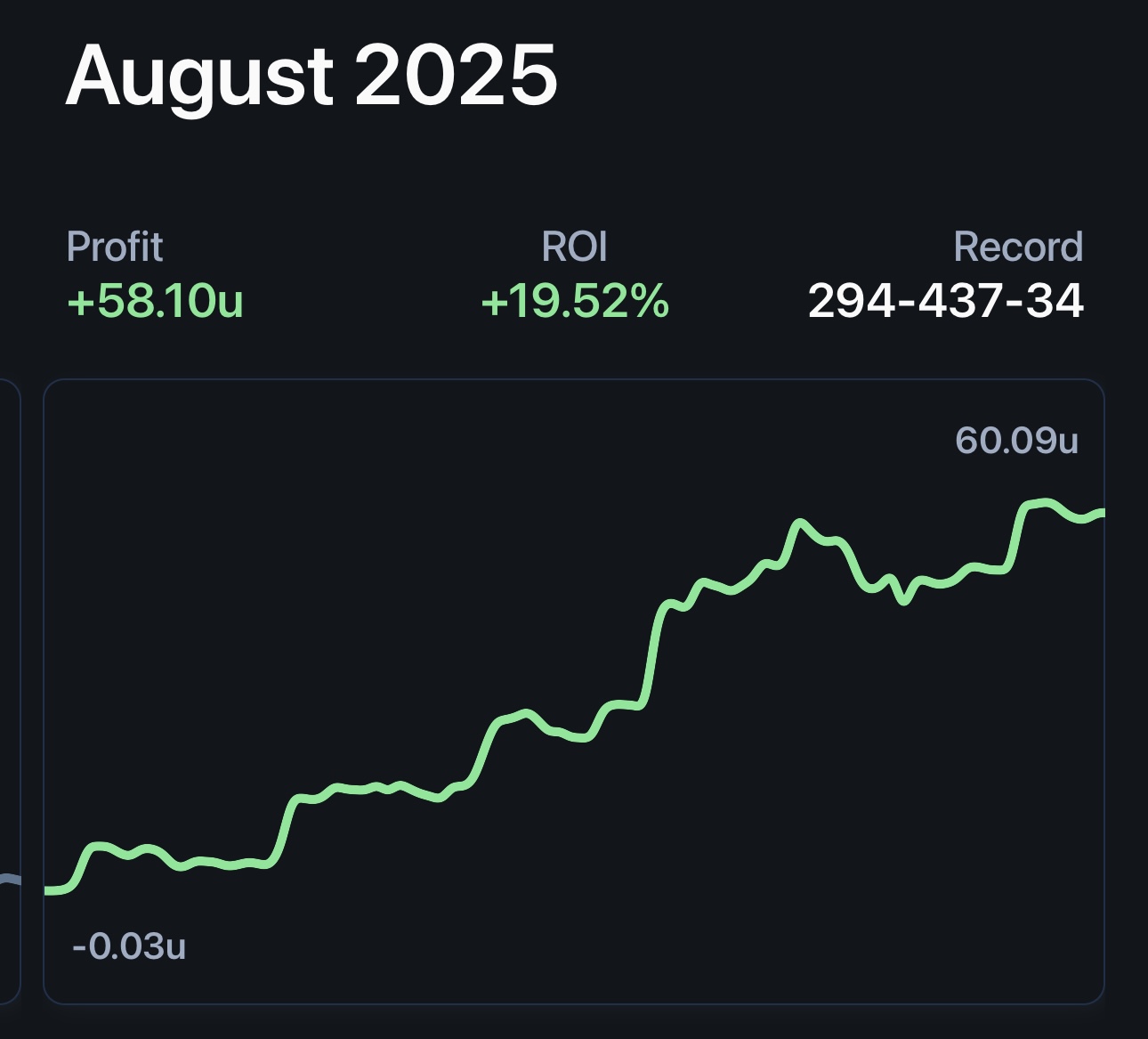Click the -0.03u minimum chart label

[x=129, y=946]
